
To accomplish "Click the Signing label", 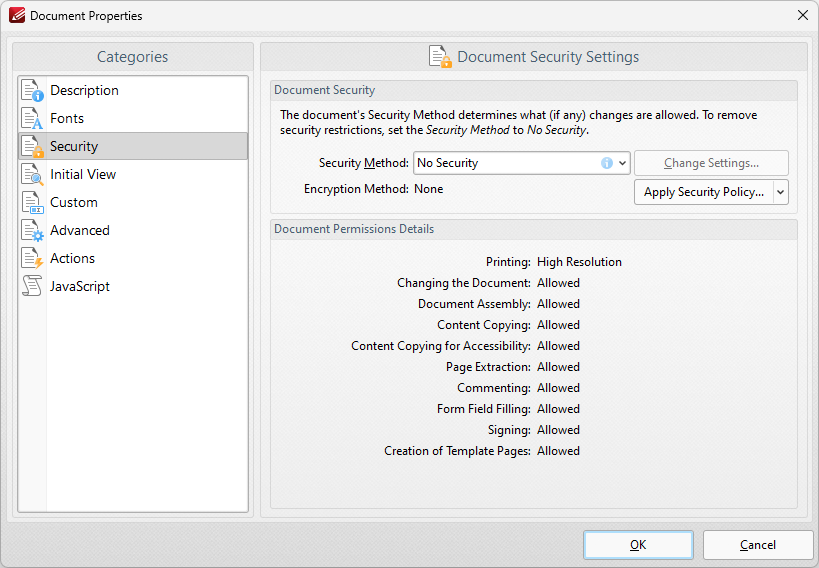I will [509, 430].
